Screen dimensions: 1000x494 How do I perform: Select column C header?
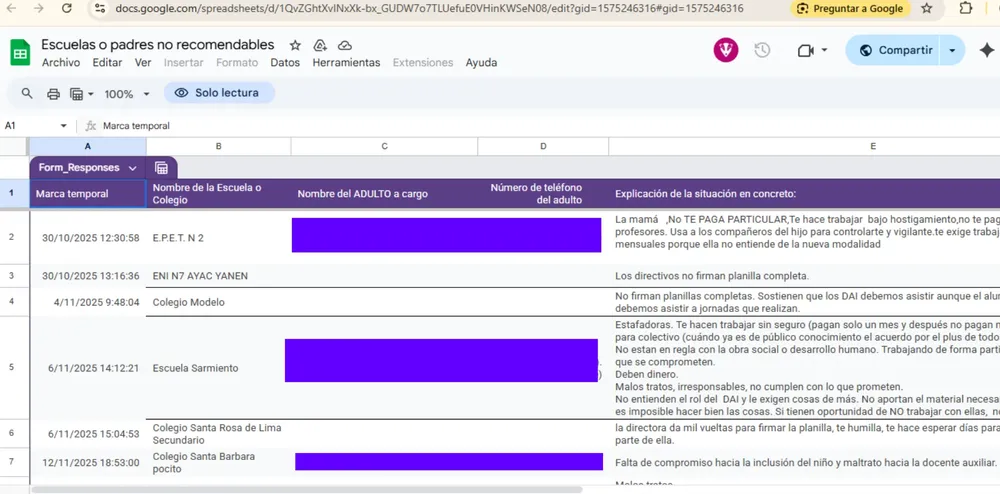tap(384, 146)
